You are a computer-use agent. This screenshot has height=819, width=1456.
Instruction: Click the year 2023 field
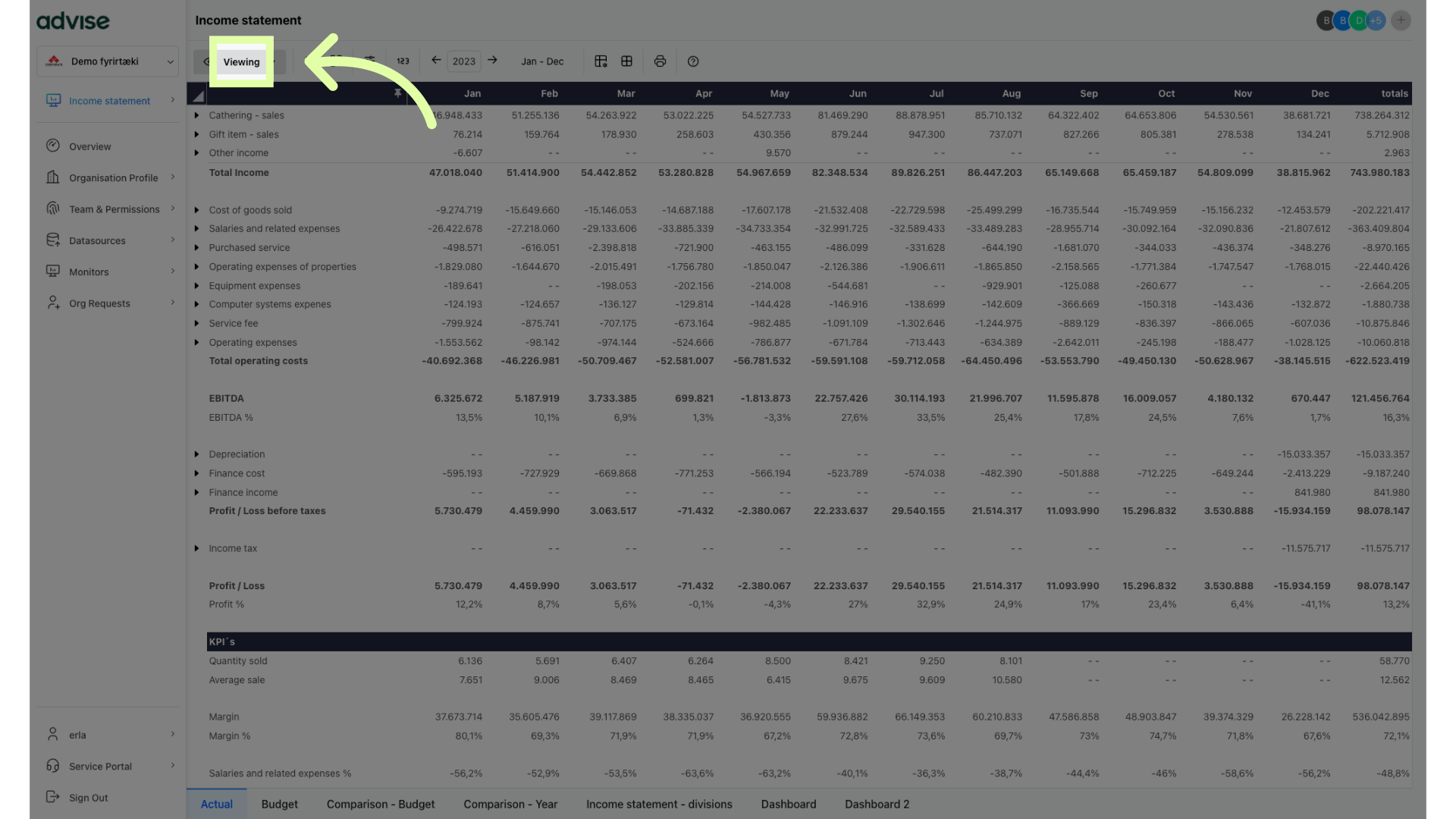(x=464, y=61)
